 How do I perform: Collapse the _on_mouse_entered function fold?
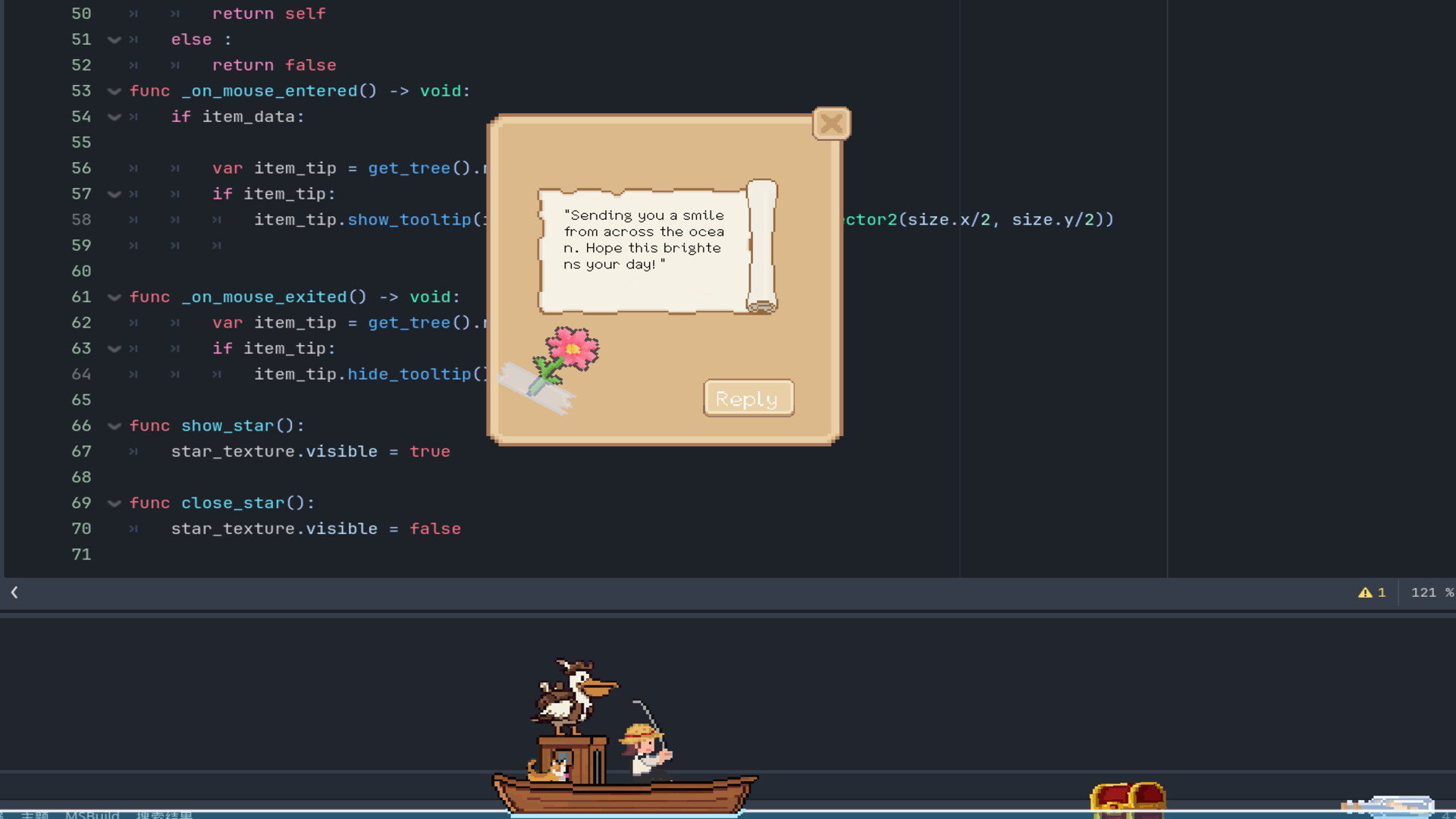point(114,91)
